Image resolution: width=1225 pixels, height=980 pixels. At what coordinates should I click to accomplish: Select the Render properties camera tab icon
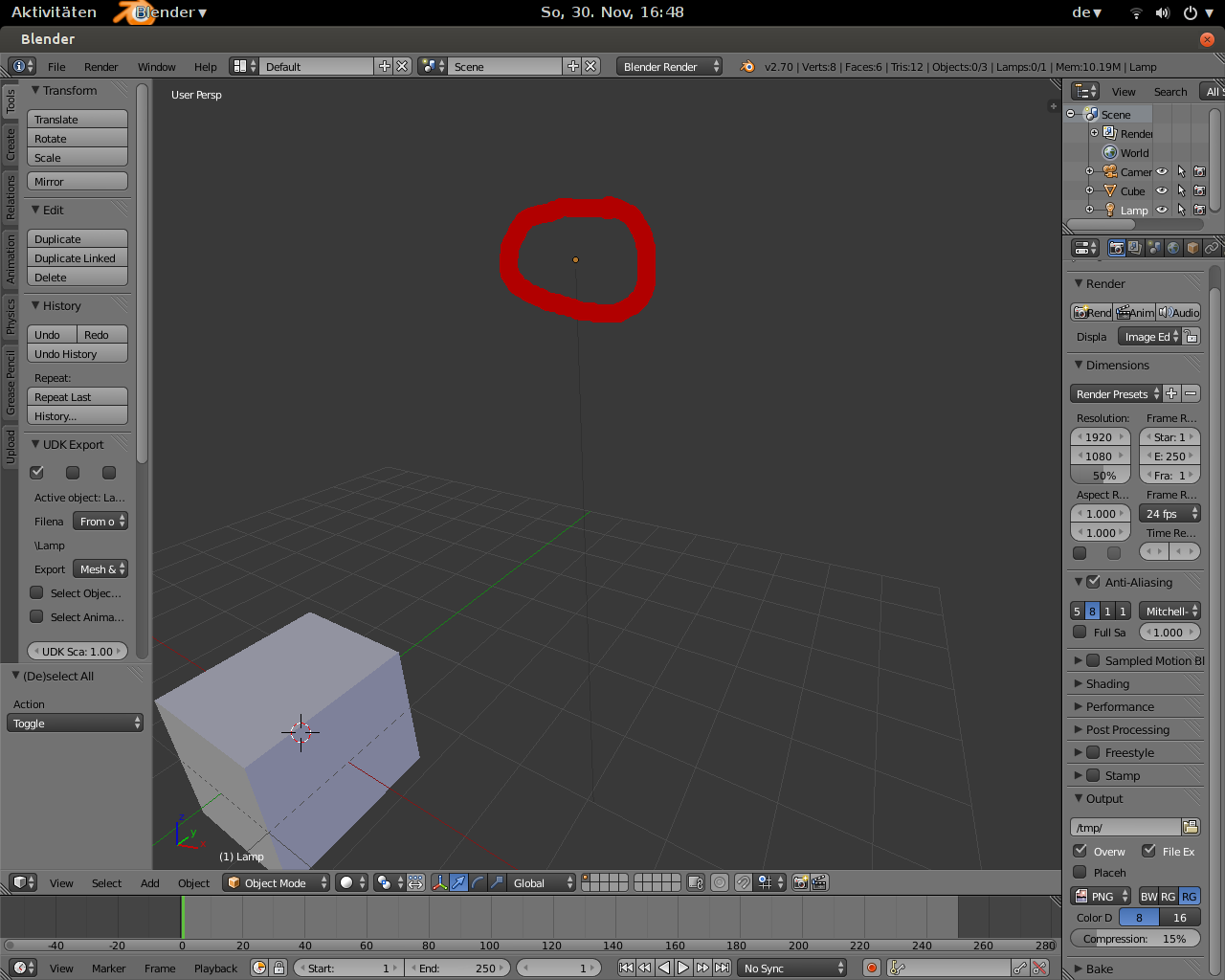(x=1117, y=248)
